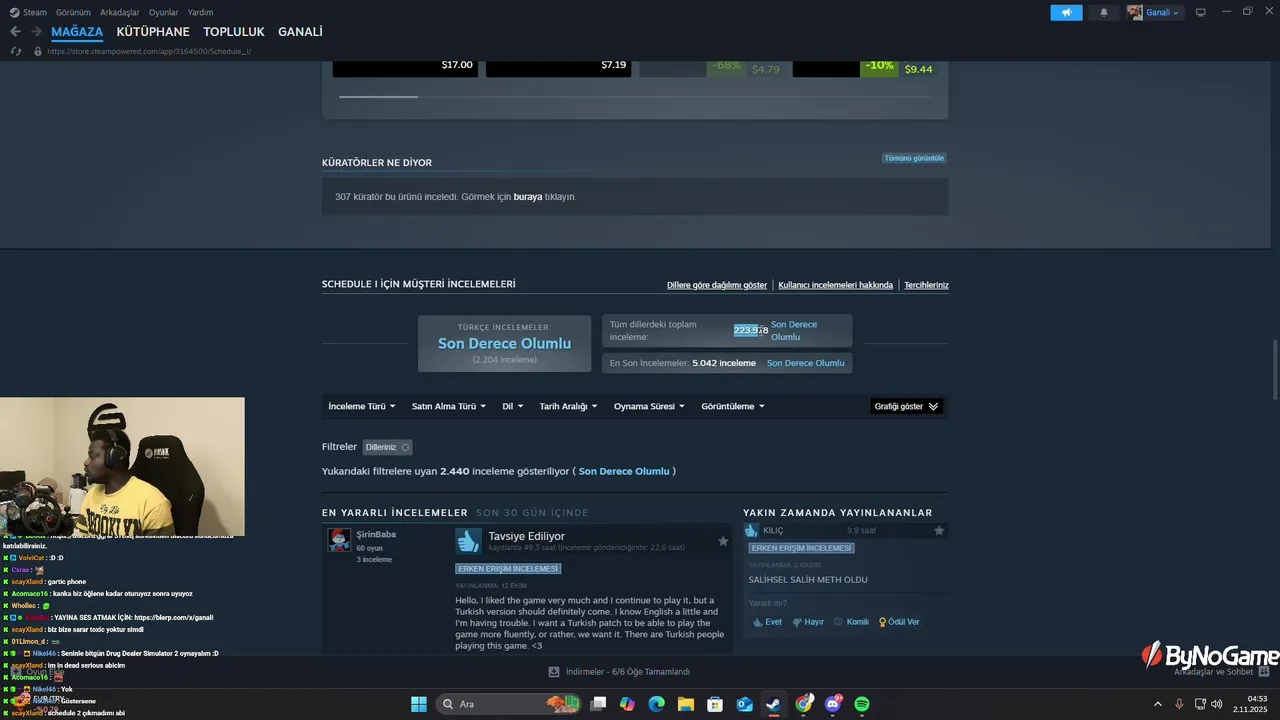
Task: Open Microsoft Store from the taskbar
Action: pyautogui.click(x=715, y=704)
